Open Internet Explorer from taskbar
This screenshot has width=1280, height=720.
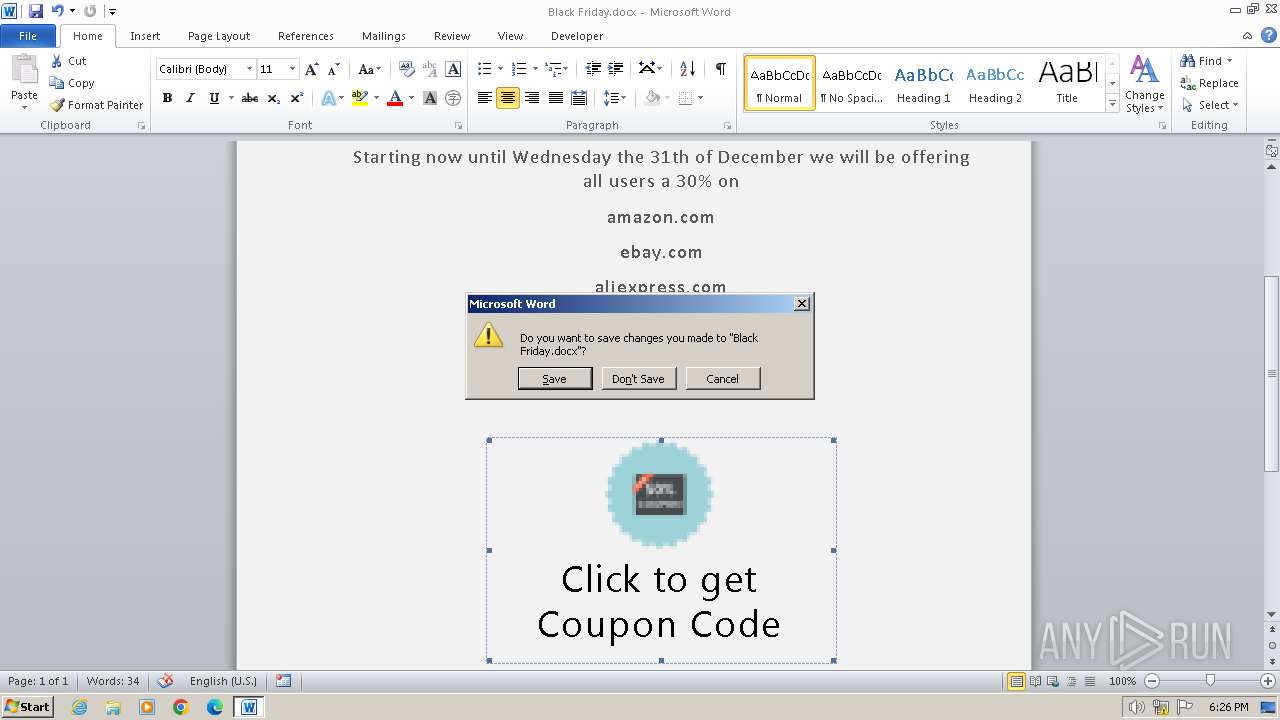tap(79, 707)
